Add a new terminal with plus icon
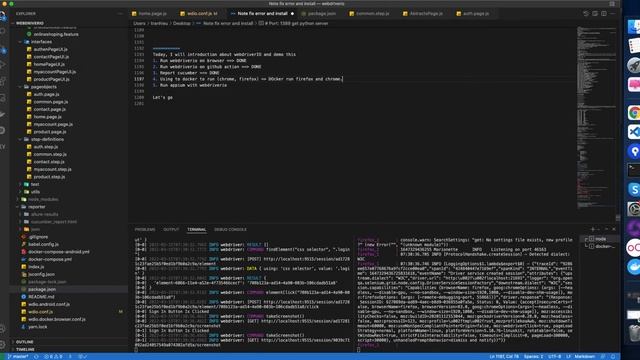 click(592, 229)
